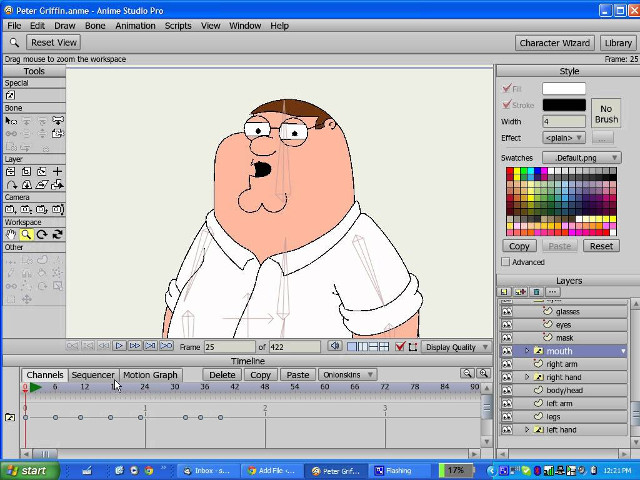Click the Delete Layer trash icon
The width and height of the screenshot is (640, 480).
[x=537, y=292]
